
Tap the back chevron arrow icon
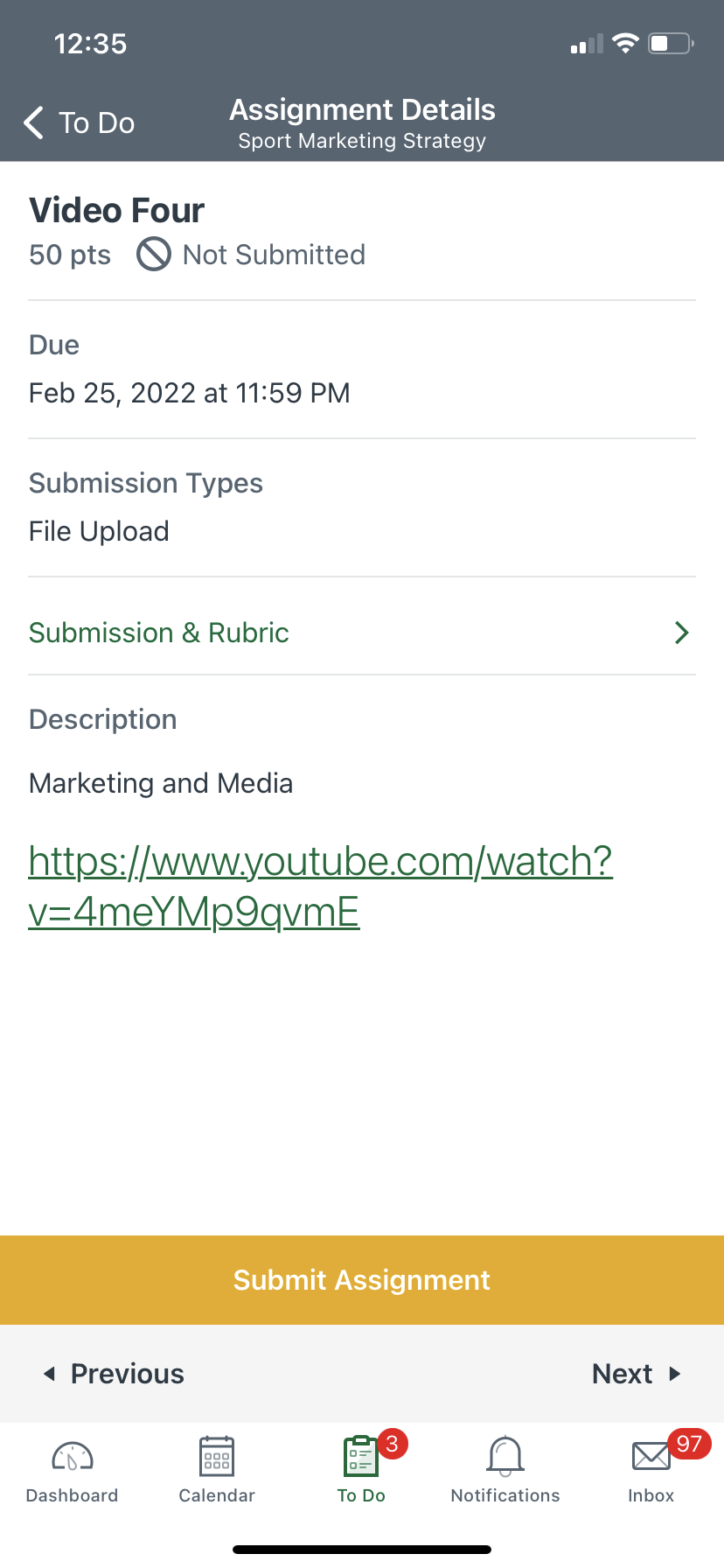pos(34,123)
